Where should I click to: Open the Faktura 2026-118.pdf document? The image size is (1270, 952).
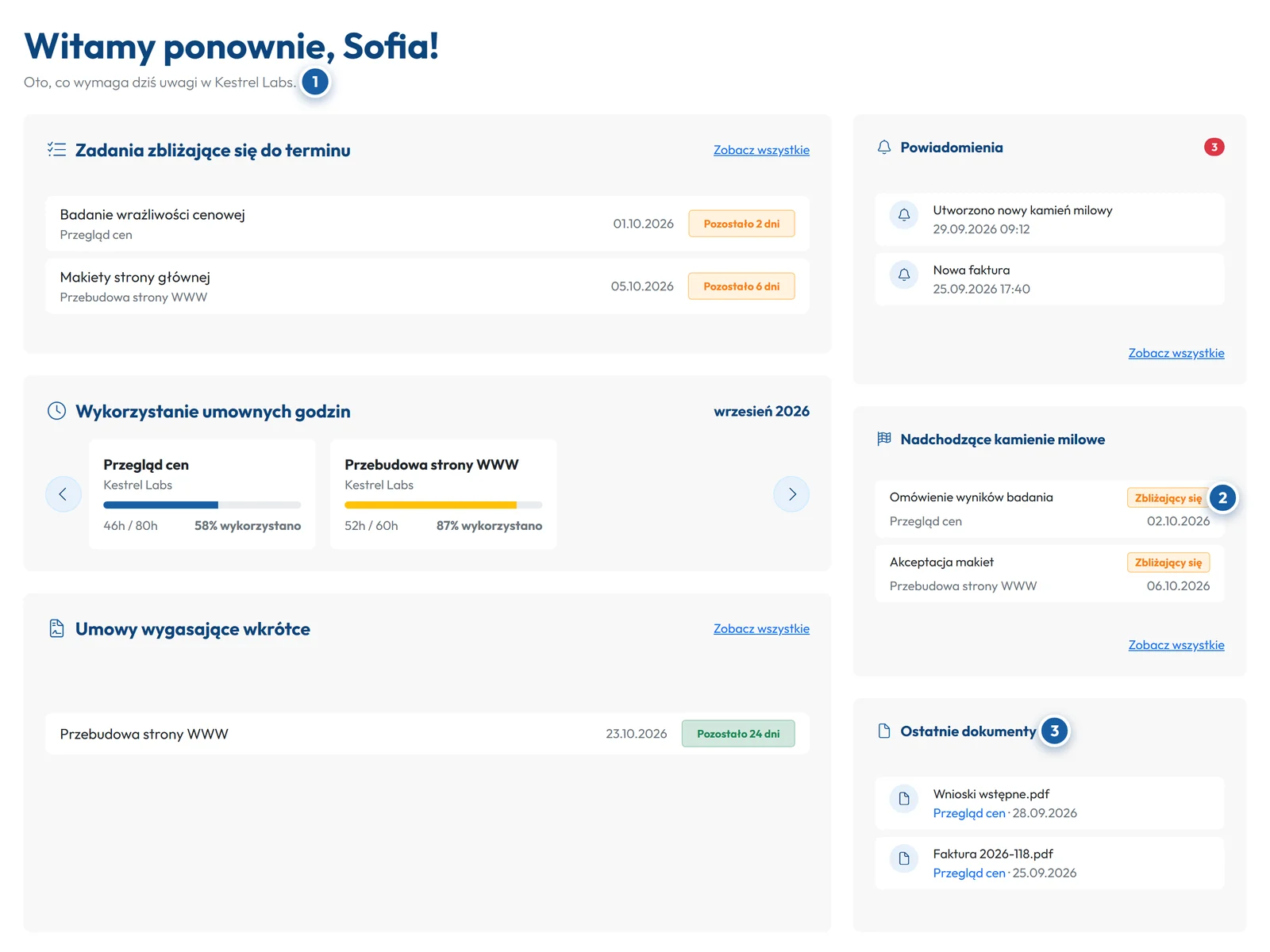point(1049,863)
